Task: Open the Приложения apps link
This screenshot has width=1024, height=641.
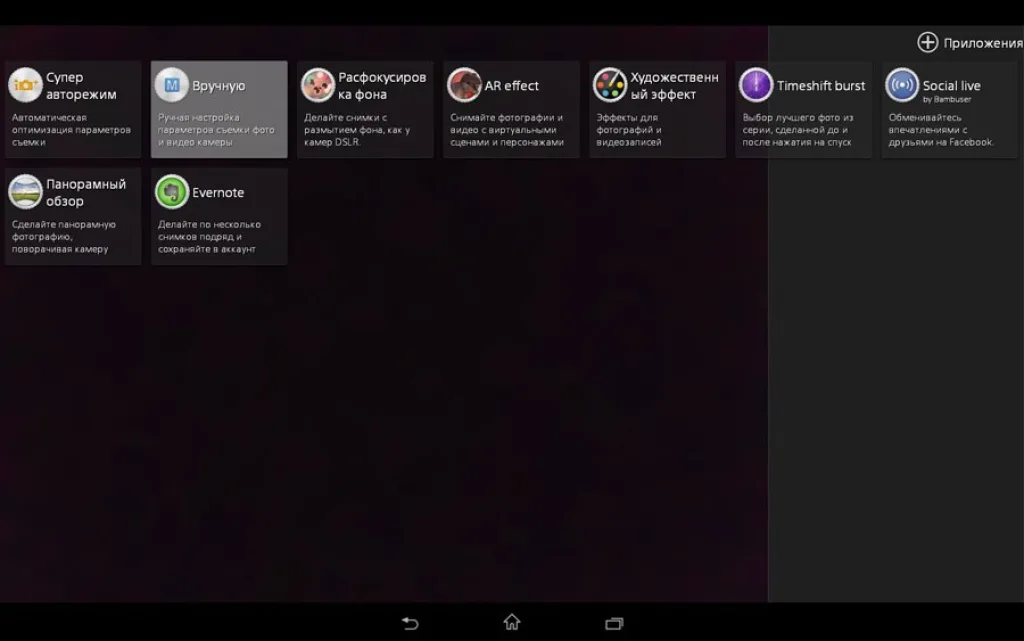Action: (x=983, y=43)
